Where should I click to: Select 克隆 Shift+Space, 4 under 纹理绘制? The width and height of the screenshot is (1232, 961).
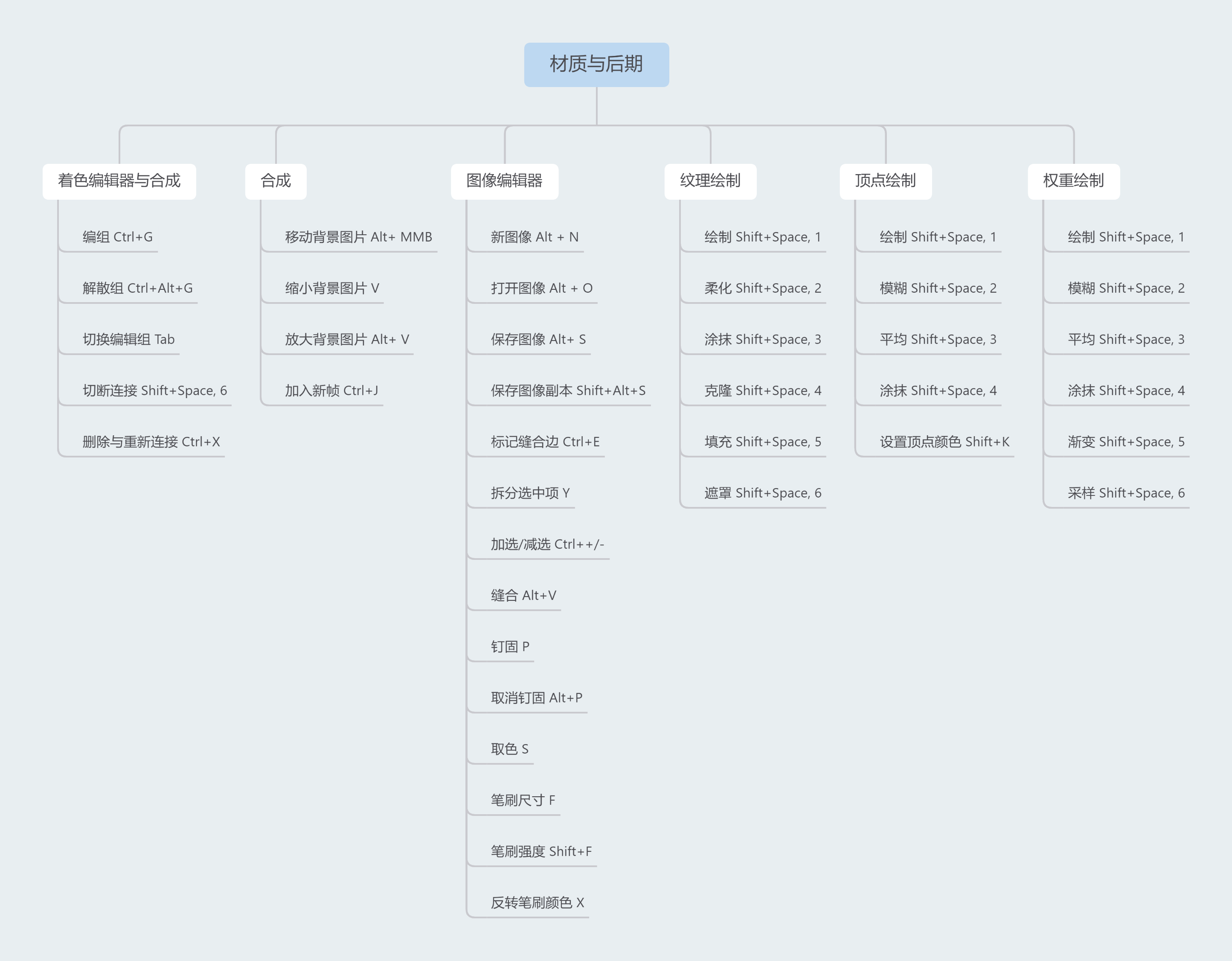coord(762,390)
